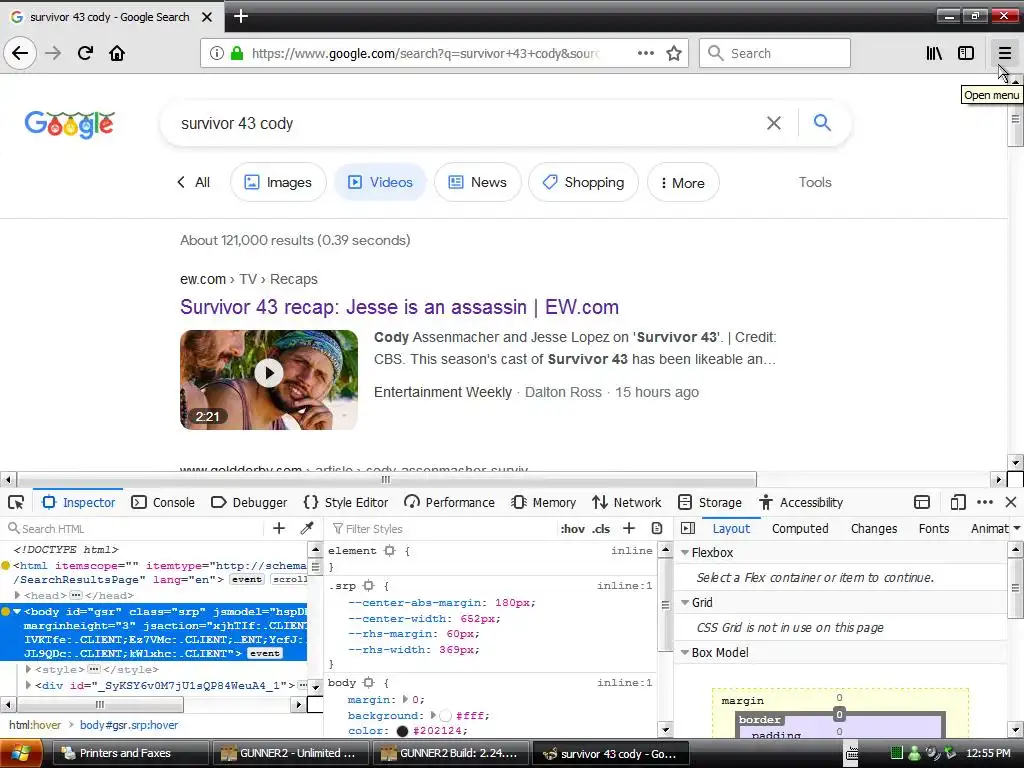
Task: Open Survivor 43 recap EW.com result
Action: click(399, 307)
